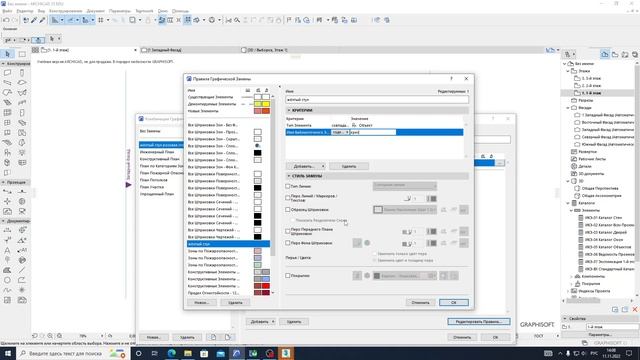
Task: Enable the Покрытие checkbox
Action: tap(288, 276)
